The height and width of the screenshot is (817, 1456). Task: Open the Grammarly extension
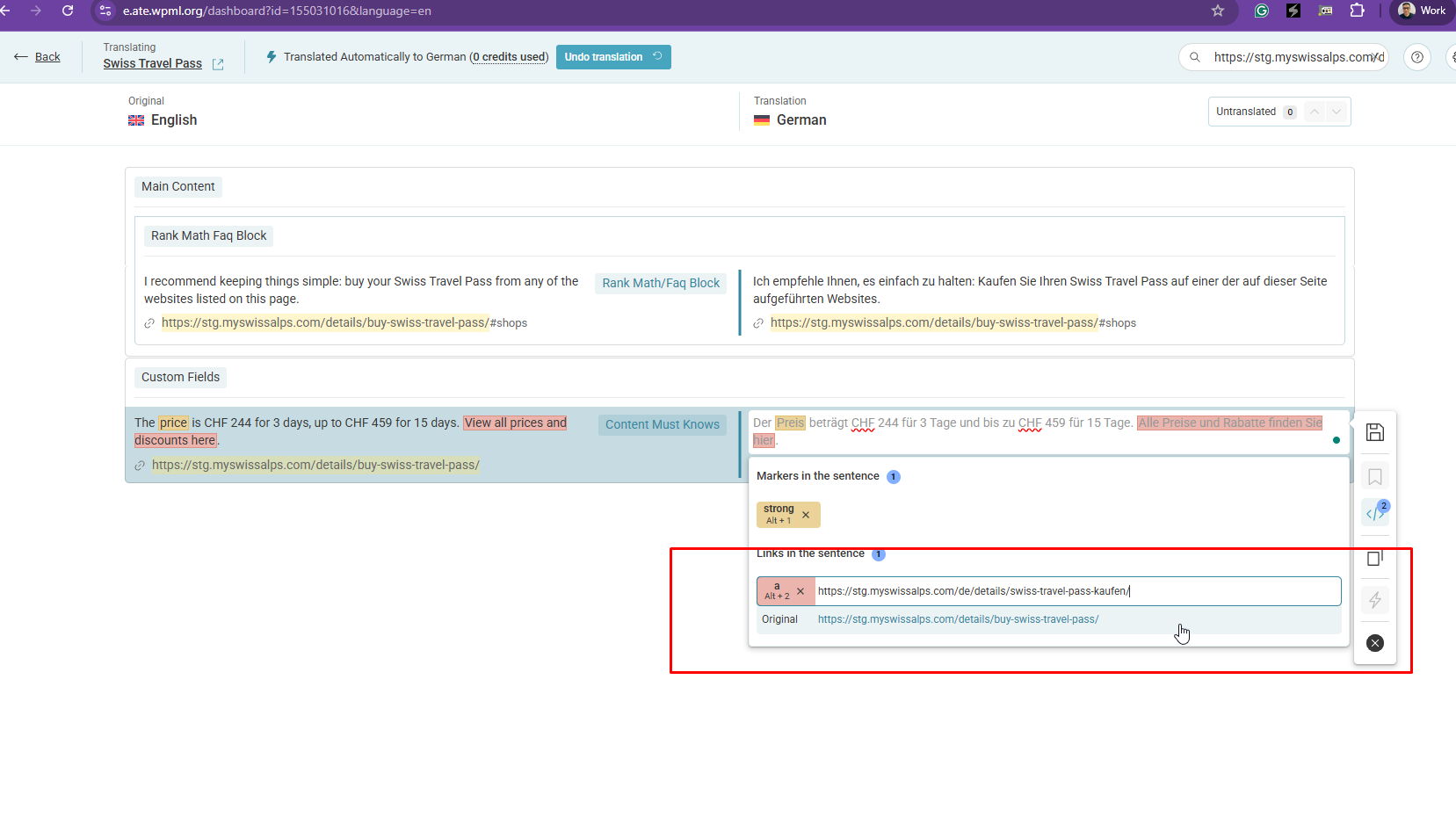(1262, 11)
